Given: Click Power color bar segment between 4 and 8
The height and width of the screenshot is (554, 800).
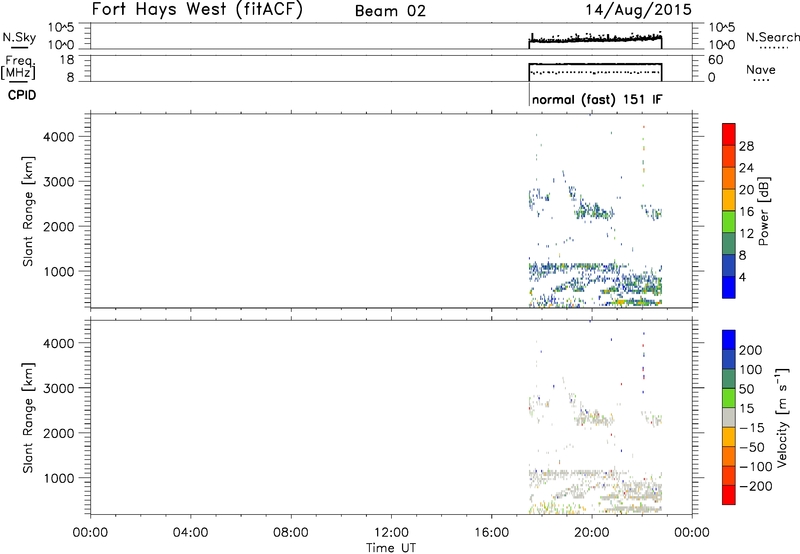Looking at the screenshot, I should pyautogui.click(x=729, y=265).
